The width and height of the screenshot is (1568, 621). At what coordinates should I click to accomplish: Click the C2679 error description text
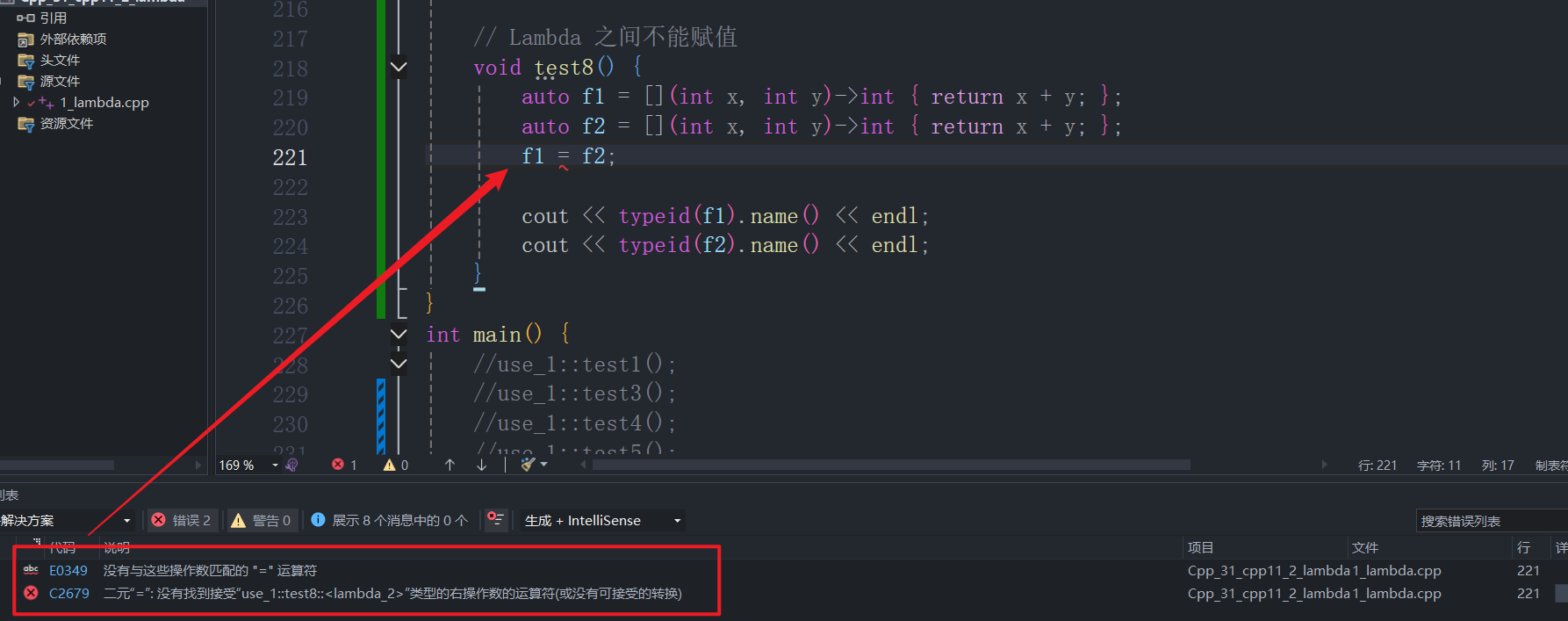tap(392, 593)
